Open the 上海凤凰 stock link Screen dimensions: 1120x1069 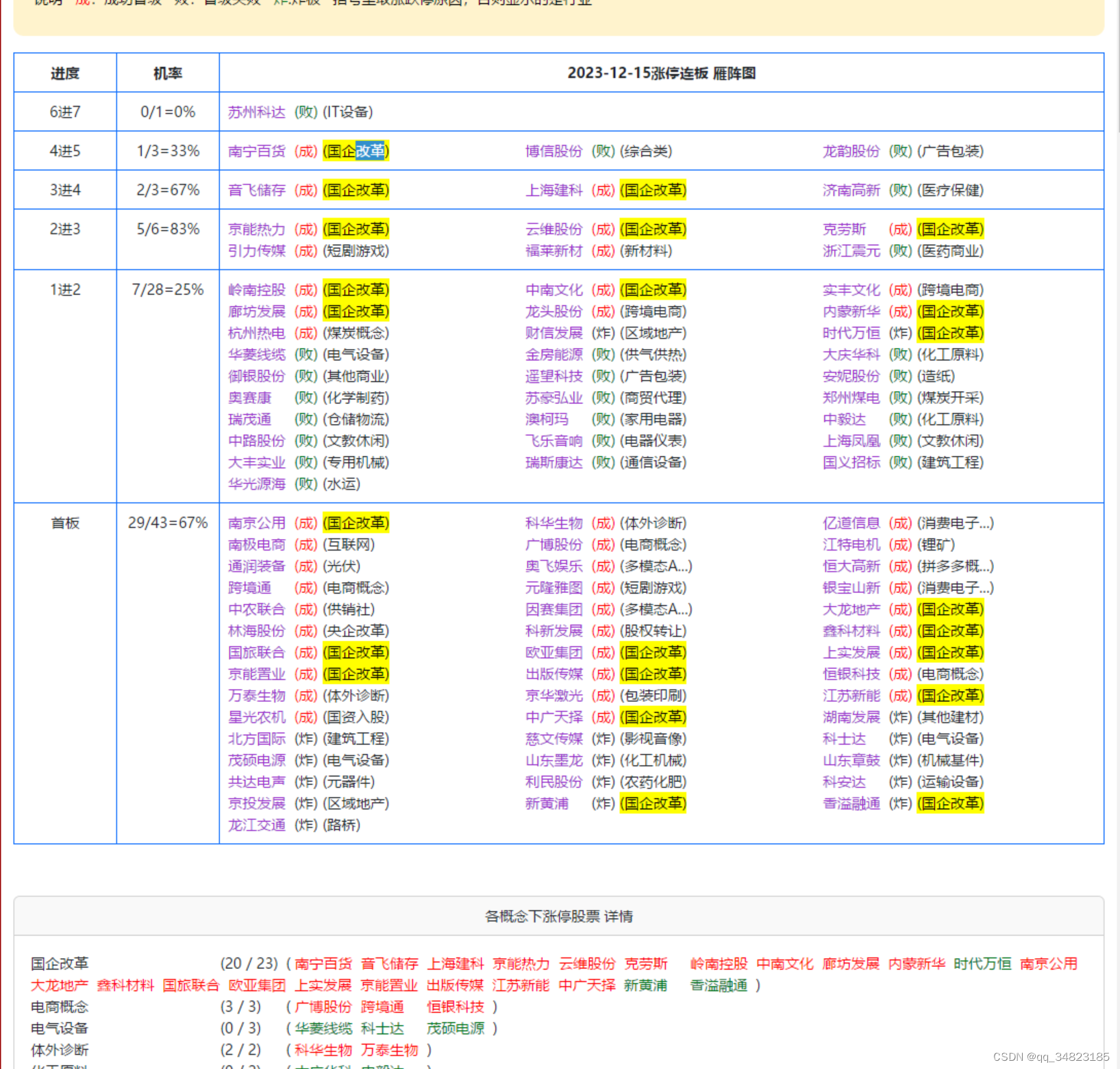pos(851,440)
